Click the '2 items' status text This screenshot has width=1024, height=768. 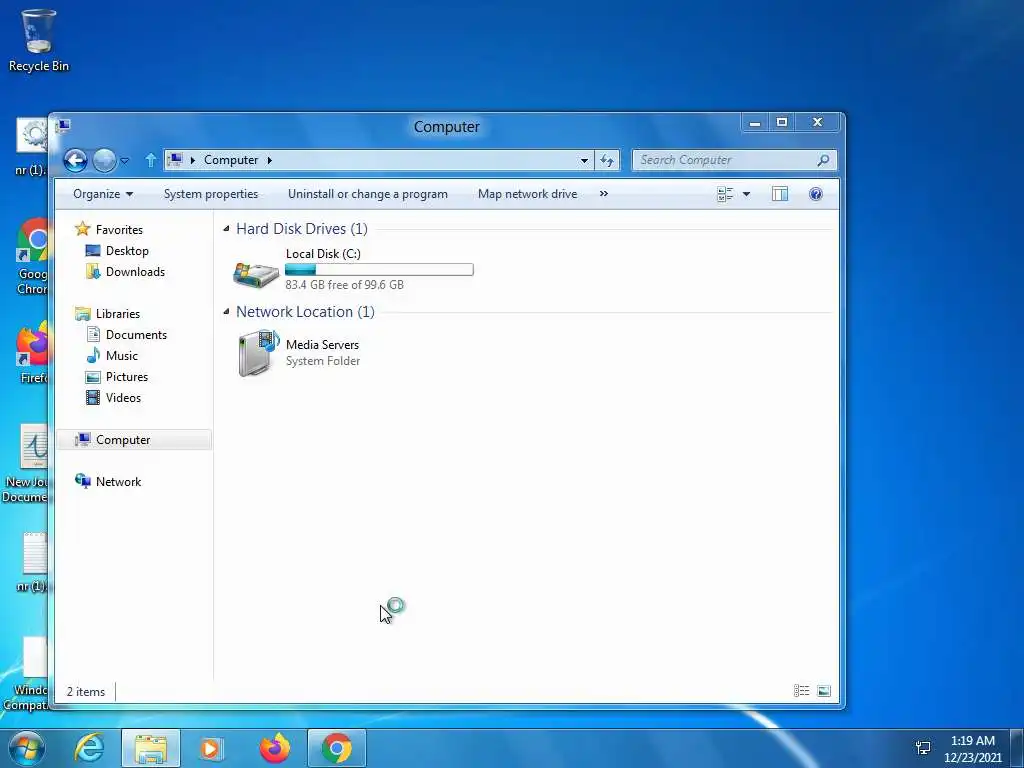(86, 692)
